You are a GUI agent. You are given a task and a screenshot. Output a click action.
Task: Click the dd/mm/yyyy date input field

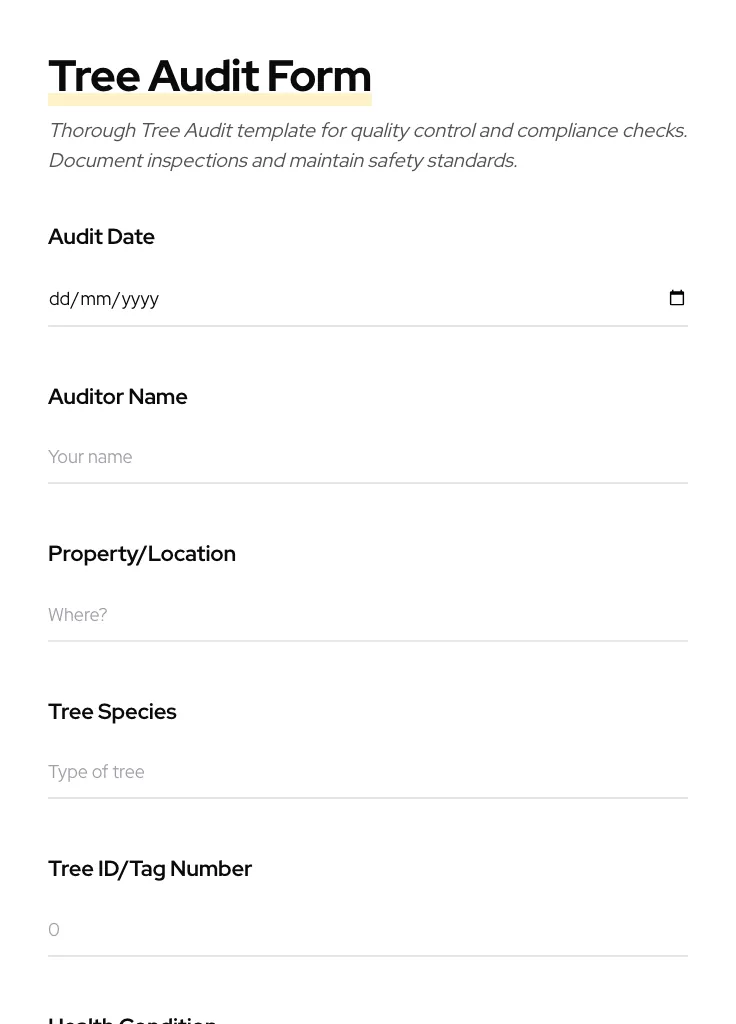point(300,298)
